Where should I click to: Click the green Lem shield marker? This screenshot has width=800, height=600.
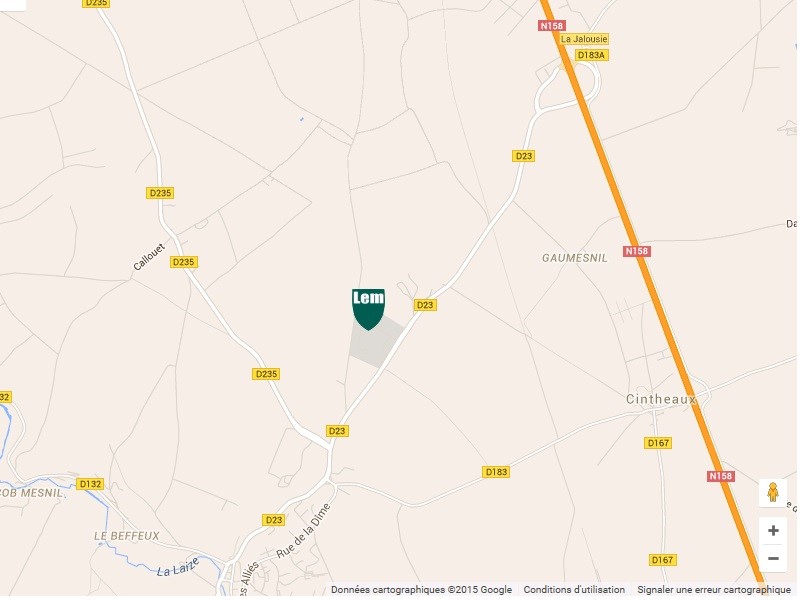(x=369, y=310)
